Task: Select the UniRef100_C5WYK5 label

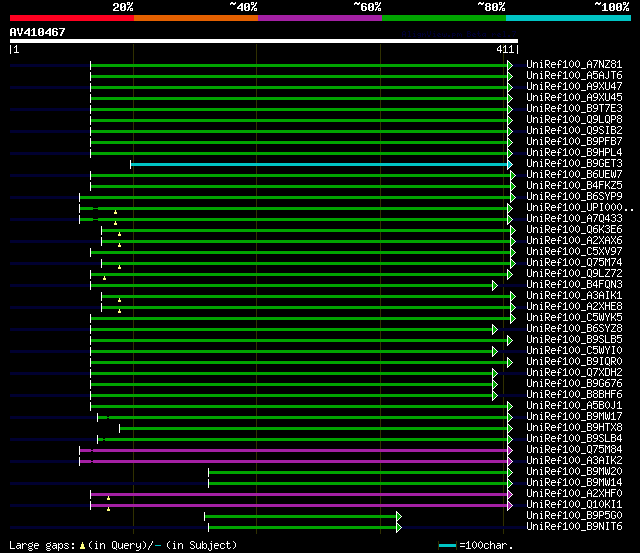Action: click(574, 318)
